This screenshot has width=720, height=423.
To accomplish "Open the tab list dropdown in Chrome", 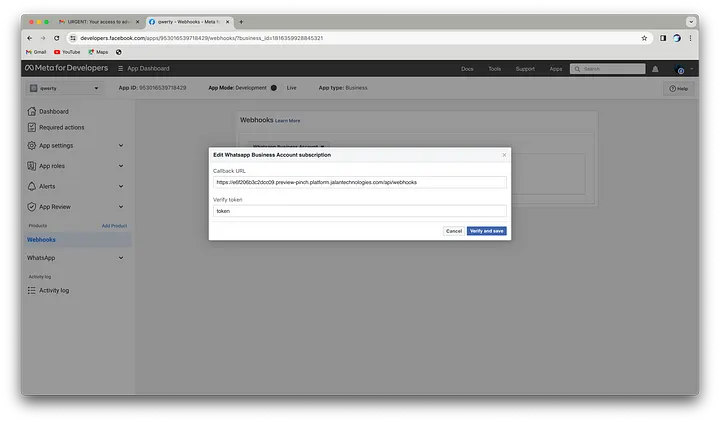I will pyautogui.click(x=691, y=22).
